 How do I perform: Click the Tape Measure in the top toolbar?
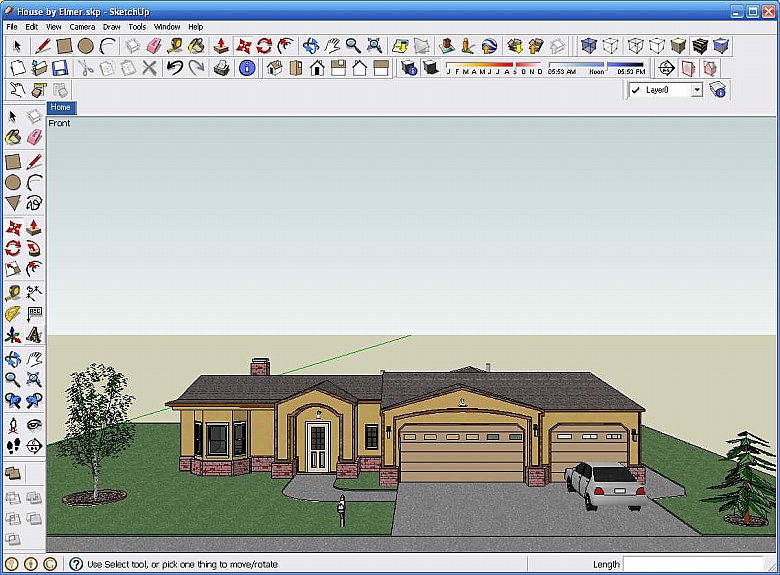[x=175, y=46]
